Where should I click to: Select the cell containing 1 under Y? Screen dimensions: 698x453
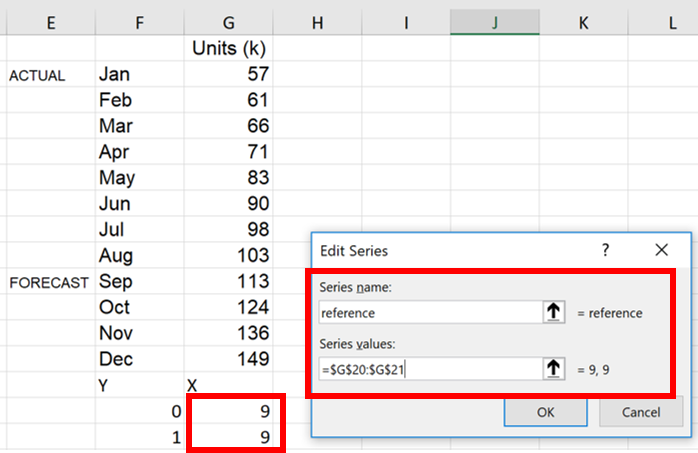click(x=139, y=437)
